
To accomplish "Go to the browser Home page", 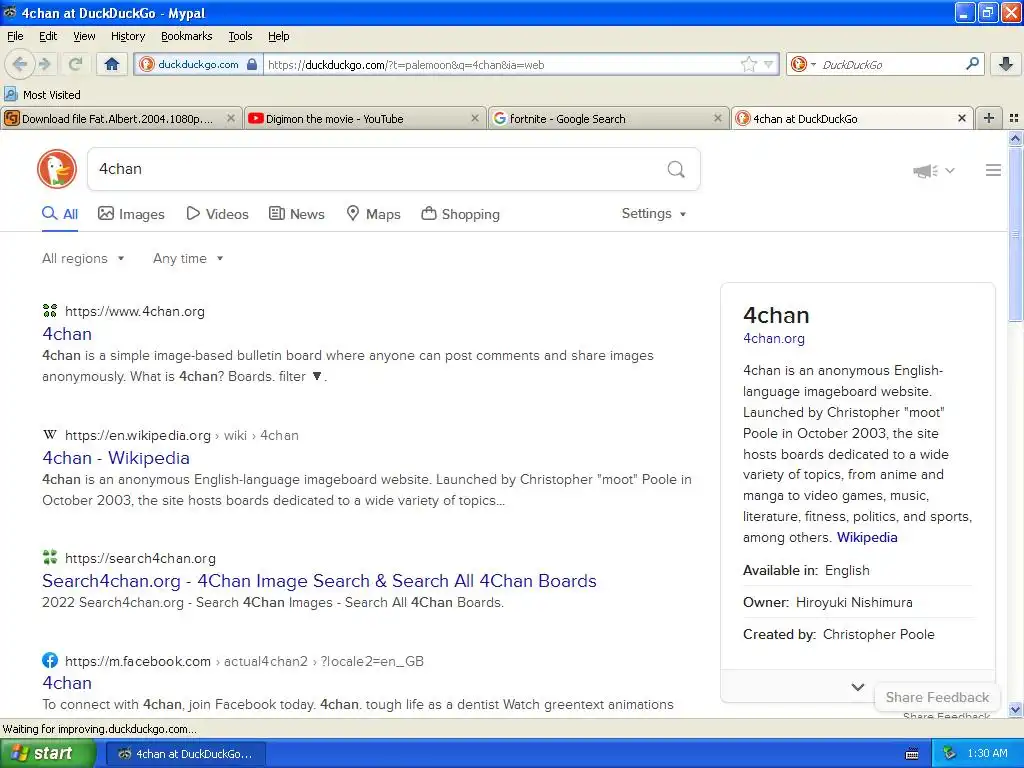I will pos(112,64).
